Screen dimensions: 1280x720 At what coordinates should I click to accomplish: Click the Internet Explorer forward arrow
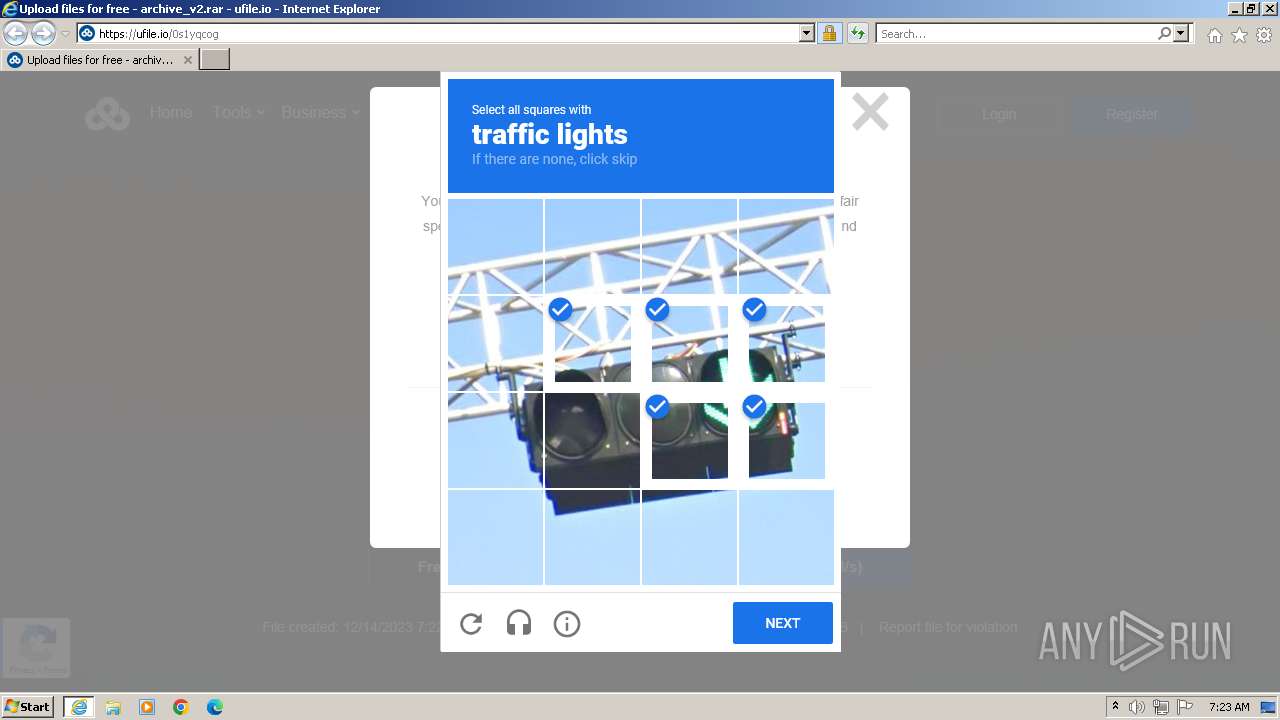click(x=43, y=34)
